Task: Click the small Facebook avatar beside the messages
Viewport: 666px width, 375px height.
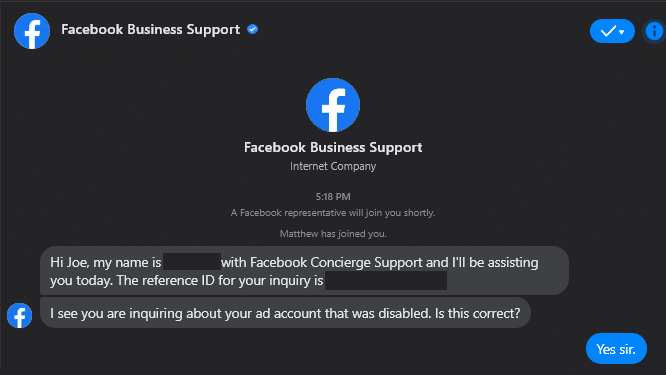Action: (x=20, y=316)
